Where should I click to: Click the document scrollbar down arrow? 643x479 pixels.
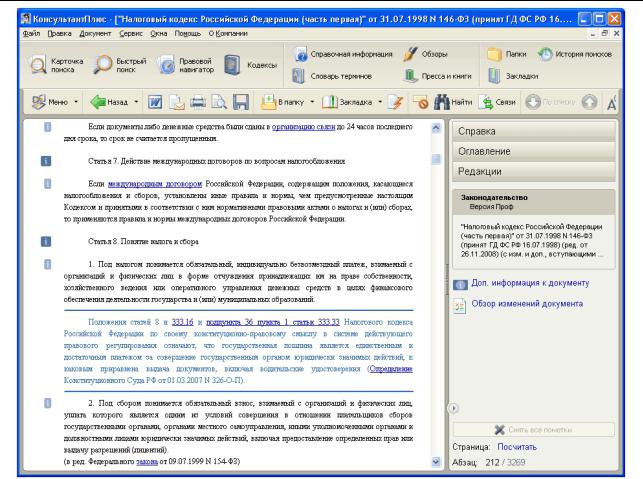[x=436, y=462]
